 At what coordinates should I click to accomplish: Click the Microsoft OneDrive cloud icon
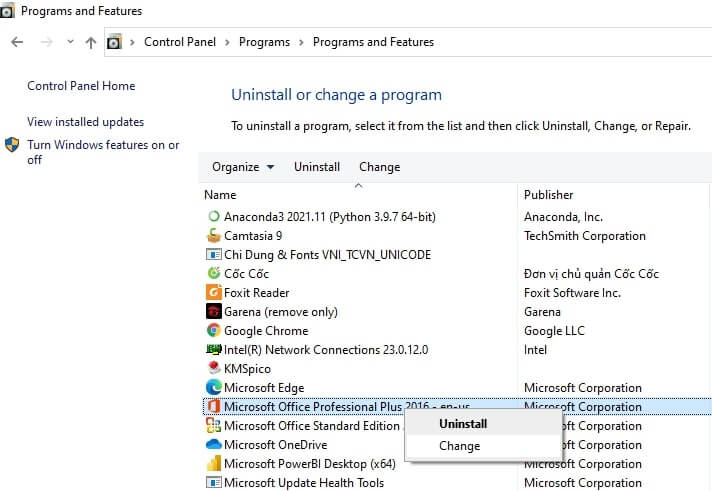coord(213,444)
